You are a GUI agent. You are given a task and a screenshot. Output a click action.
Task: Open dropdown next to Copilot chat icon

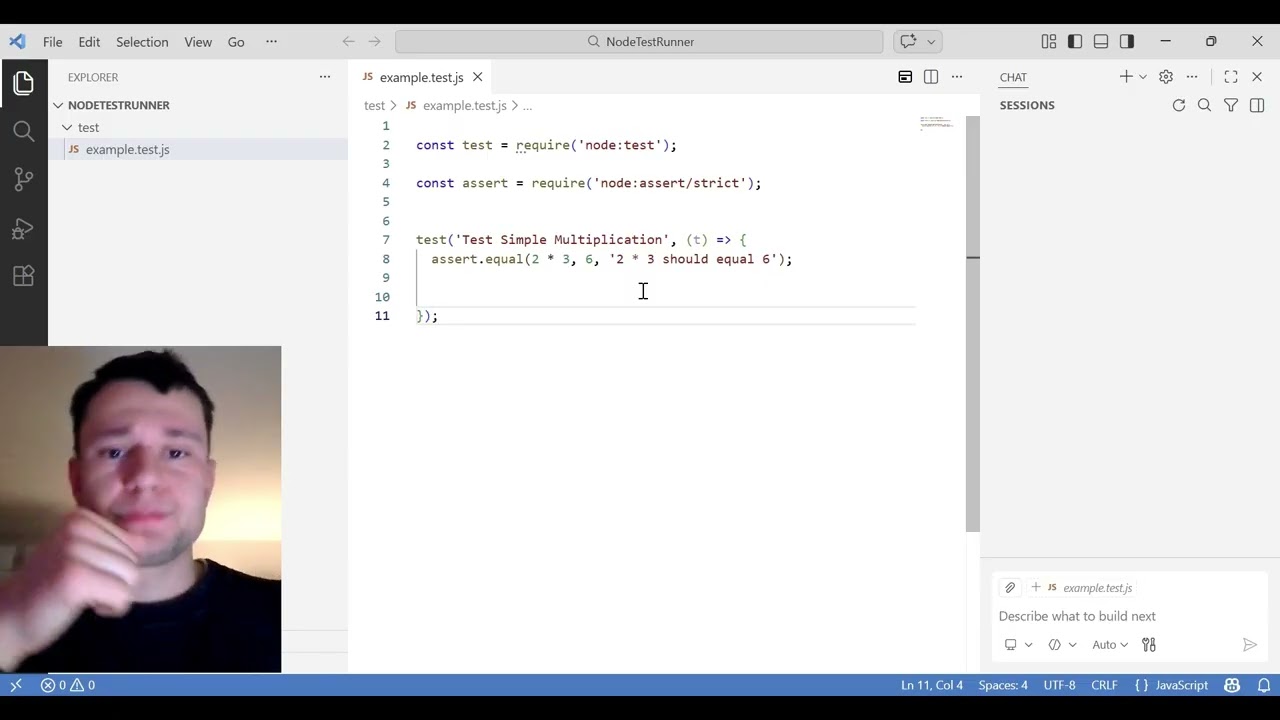pos(931,41)
